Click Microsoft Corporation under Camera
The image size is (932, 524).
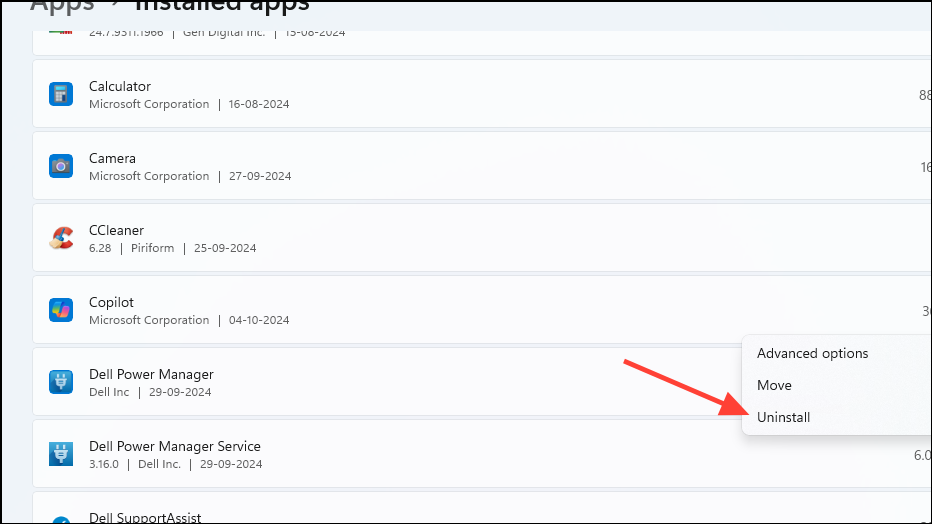[x=149, y=176]
